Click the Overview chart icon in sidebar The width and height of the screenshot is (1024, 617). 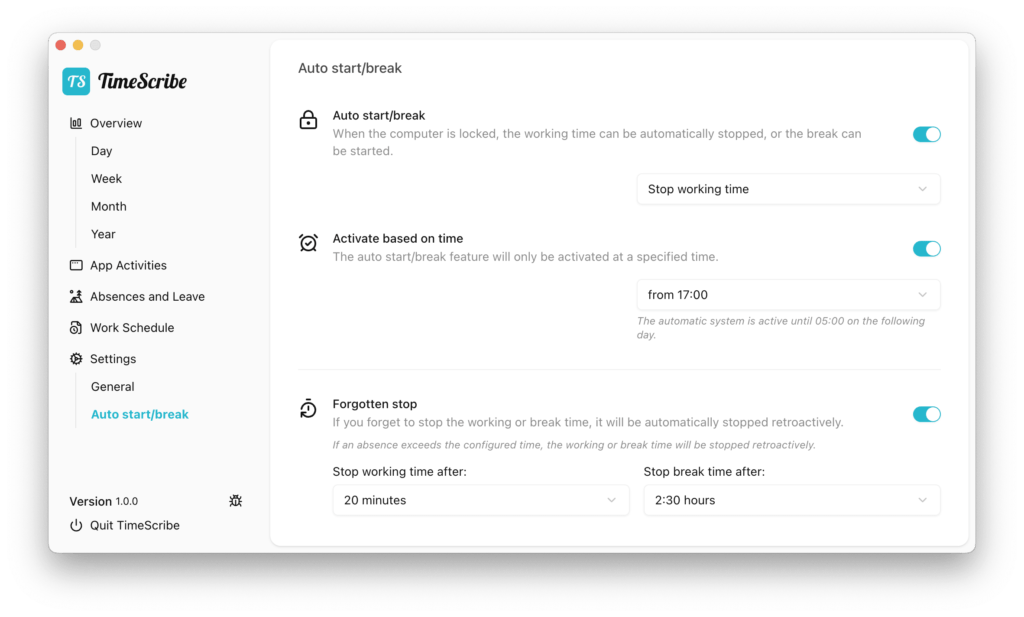pyautogui.click(x=76, y=123)
